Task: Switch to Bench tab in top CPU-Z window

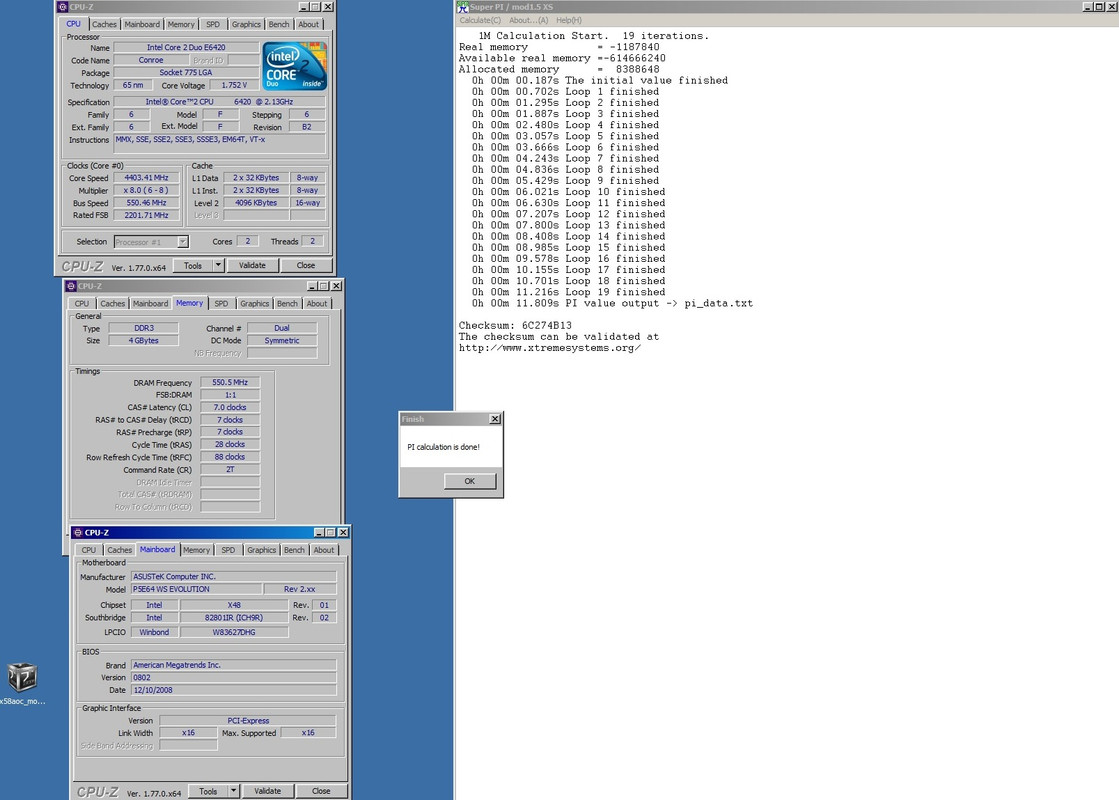Action: click(x=279, y=24)
